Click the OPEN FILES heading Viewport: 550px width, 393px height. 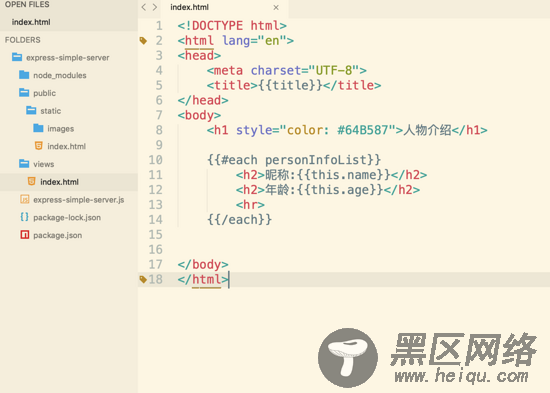[27, 5]
